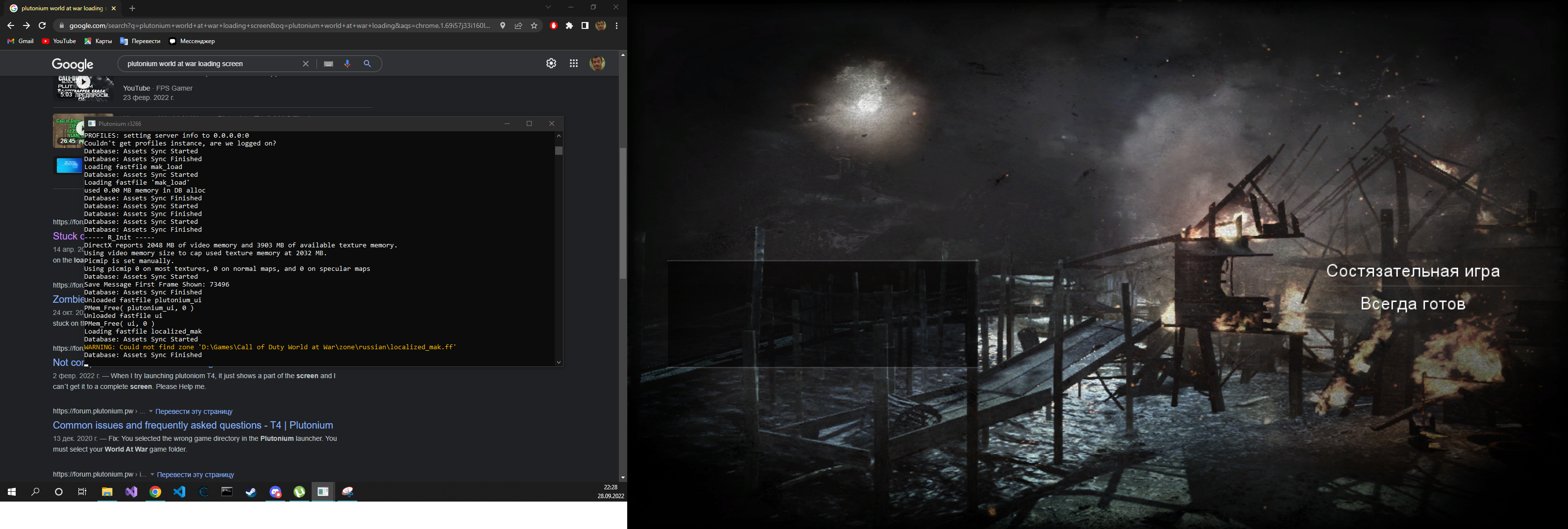Screen dimensions: 1568x529
Task: Submit search with the magnifier icon
Action: click(367, 64)
